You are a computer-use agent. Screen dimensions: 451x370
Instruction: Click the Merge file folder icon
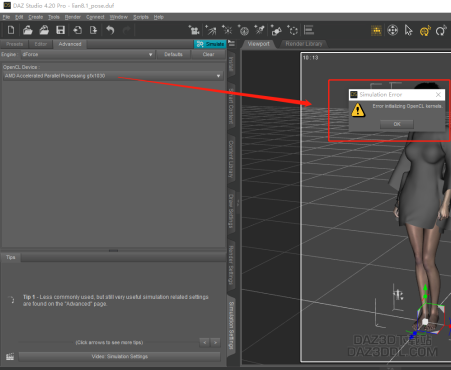44,30
